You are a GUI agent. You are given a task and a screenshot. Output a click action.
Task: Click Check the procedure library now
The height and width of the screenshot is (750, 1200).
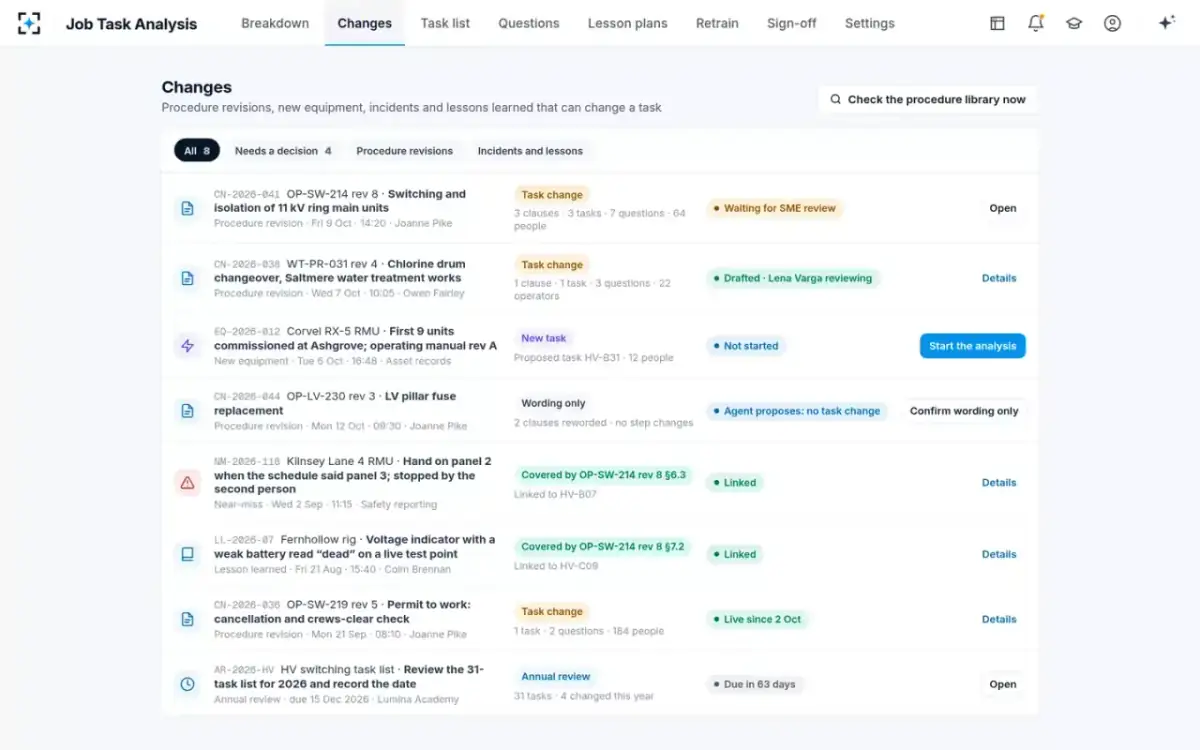point(928,99)
